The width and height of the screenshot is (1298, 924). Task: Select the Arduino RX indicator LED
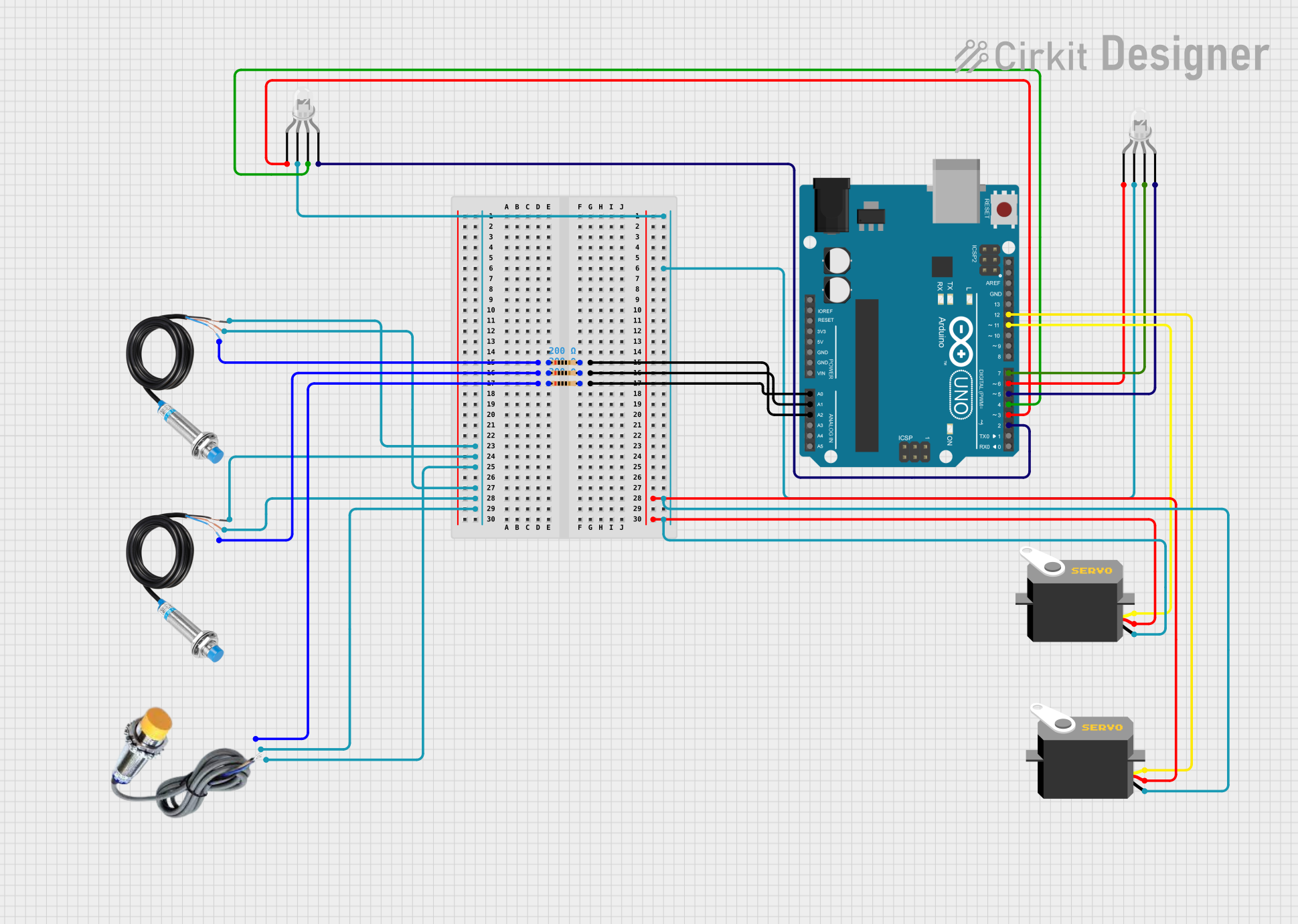[x=941, y=298]
